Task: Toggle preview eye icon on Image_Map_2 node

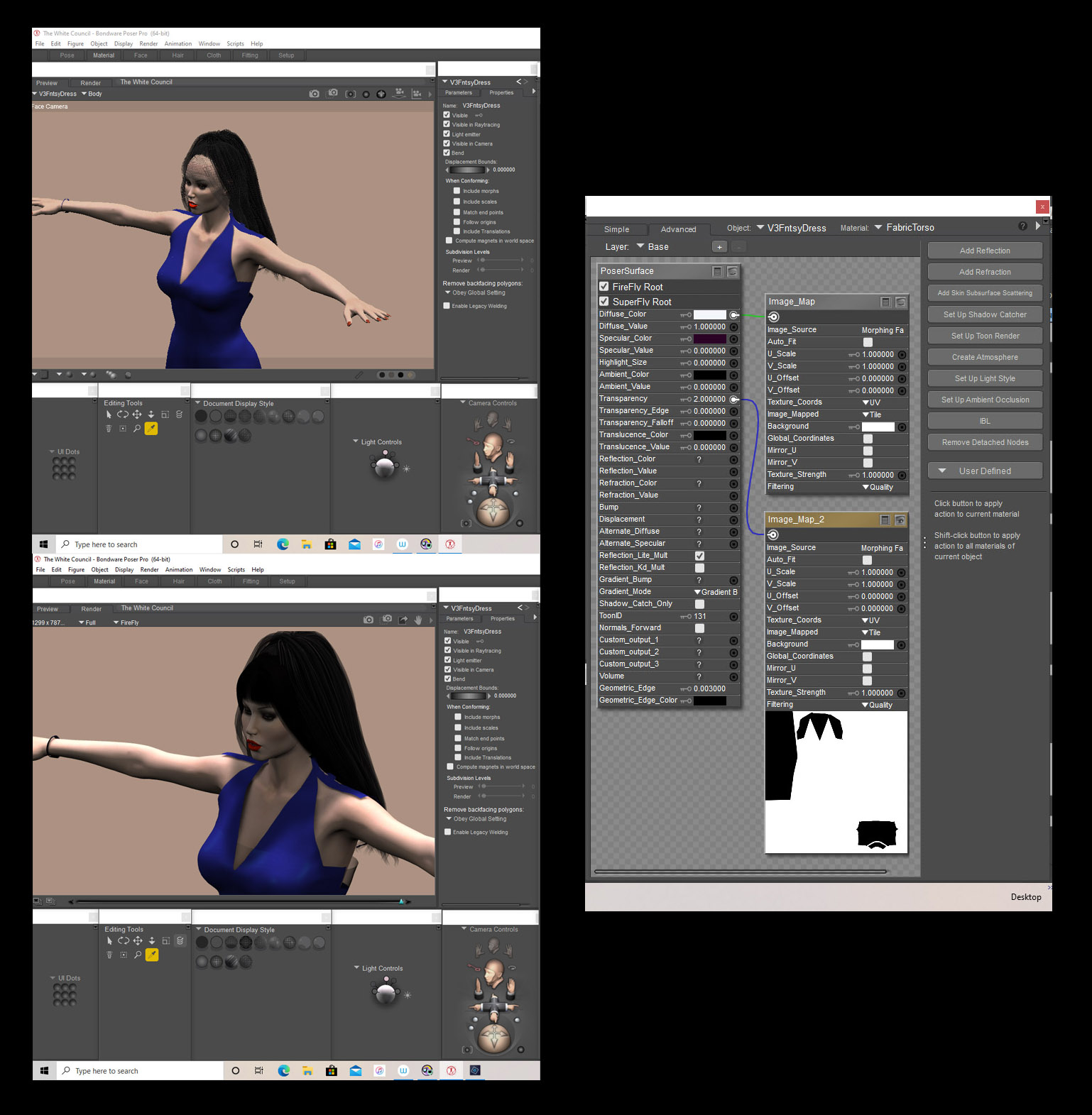Action: tap(900, 520)
